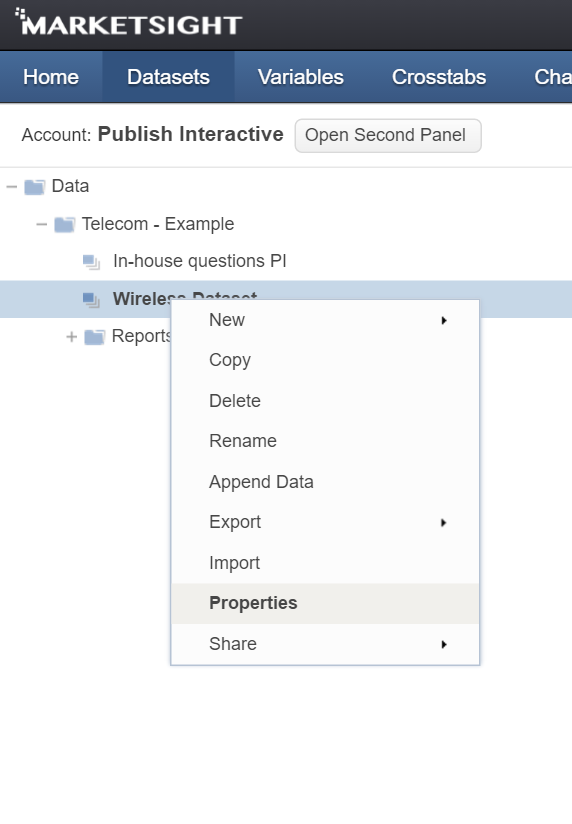The width and height of the screenshot is (572, 824).
Task: Choose Export in the context menu
Action: [325, 522]
